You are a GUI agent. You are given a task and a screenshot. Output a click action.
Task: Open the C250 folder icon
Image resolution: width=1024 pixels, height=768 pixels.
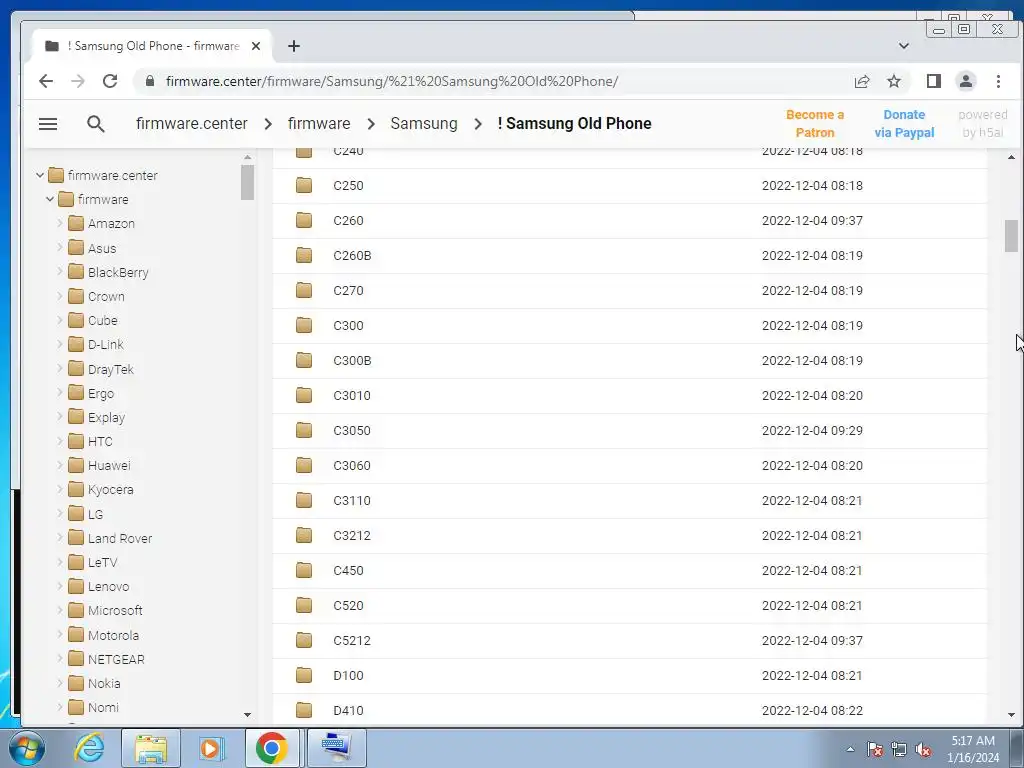coord(304,185)
